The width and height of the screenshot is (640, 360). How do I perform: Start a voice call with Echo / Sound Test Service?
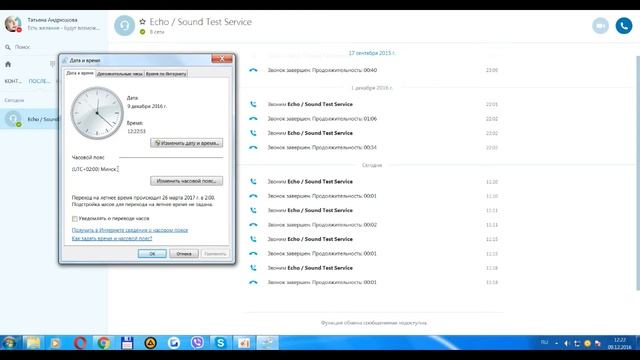624,26
